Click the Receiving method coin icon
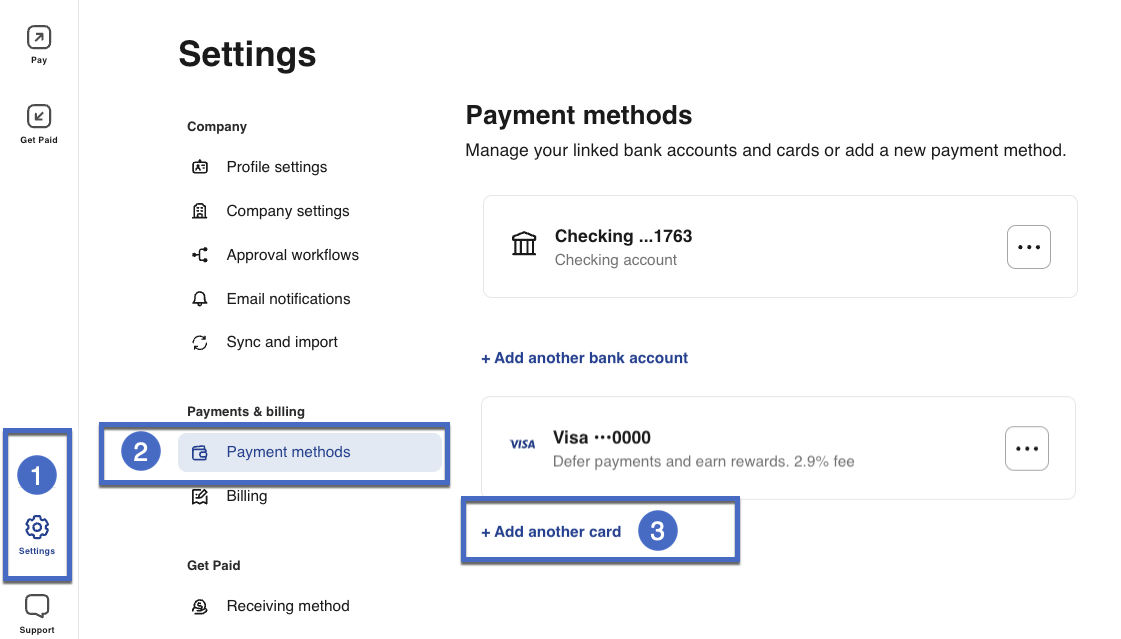 (x=200, y=606)
